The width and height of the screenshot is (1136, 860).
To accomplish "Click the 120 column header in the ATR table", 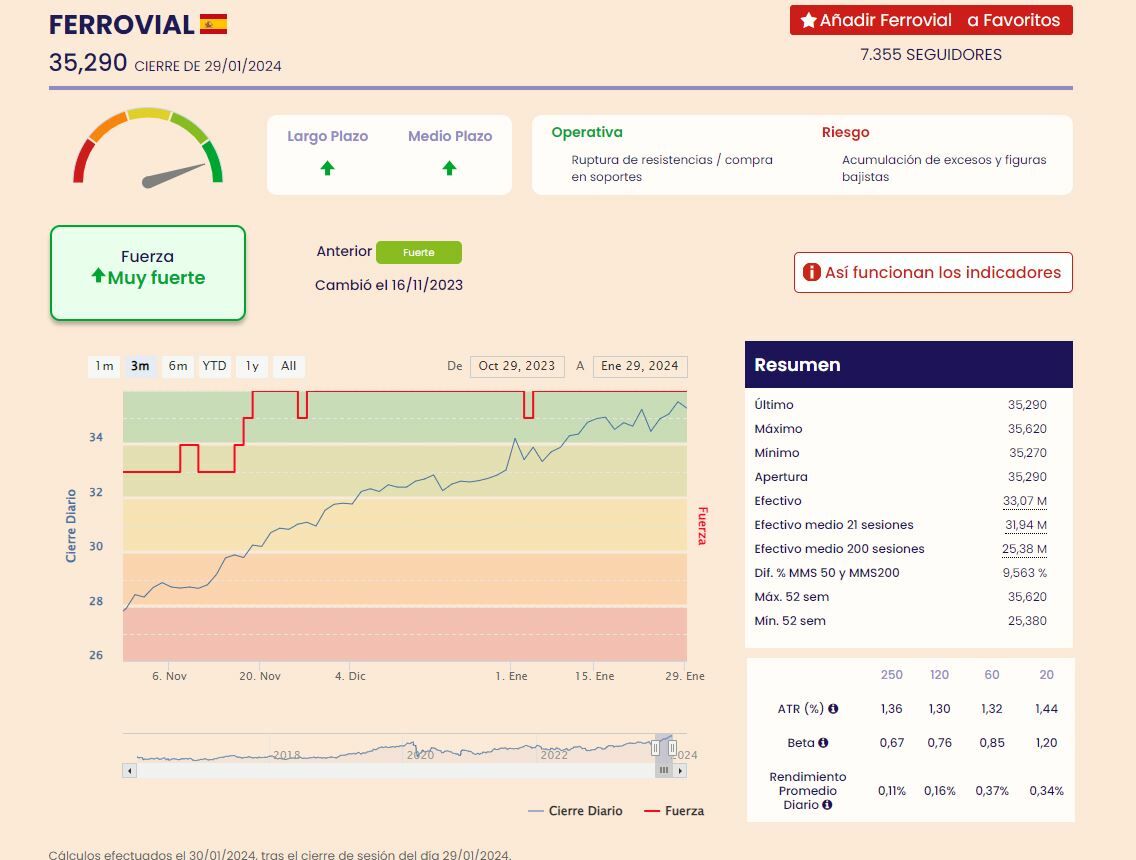I will 940,675.
